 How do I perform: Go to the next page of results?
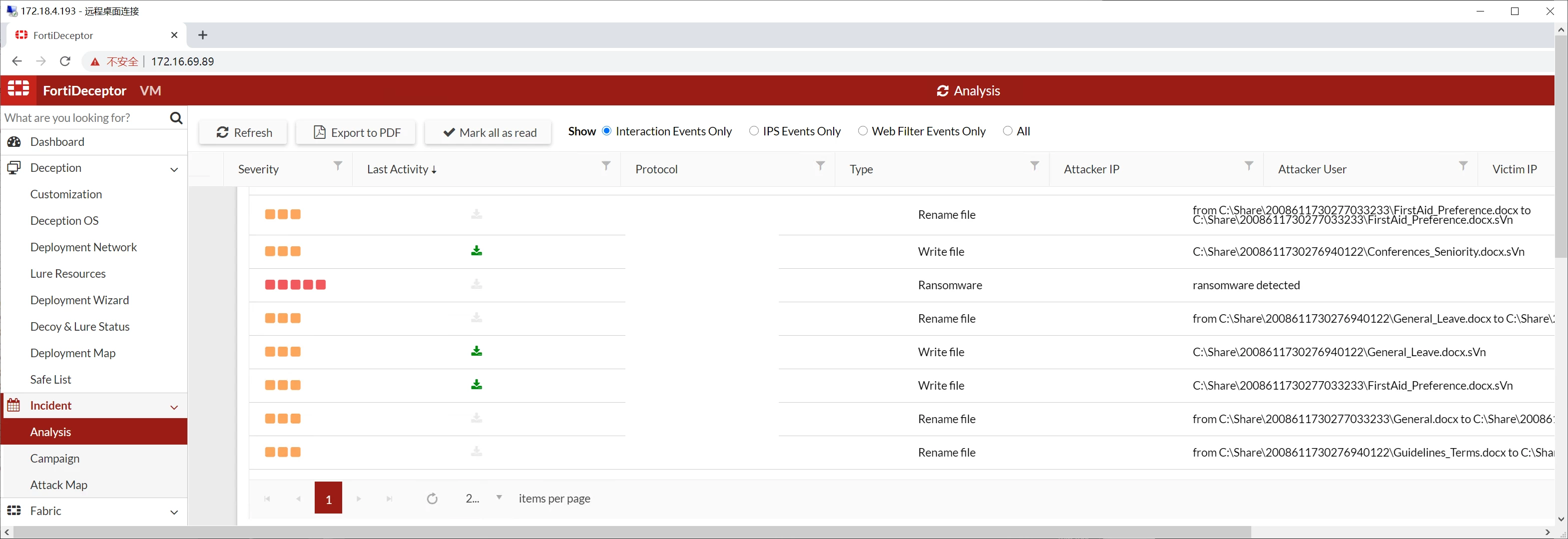pyautogui.click(x=359, y=499)
